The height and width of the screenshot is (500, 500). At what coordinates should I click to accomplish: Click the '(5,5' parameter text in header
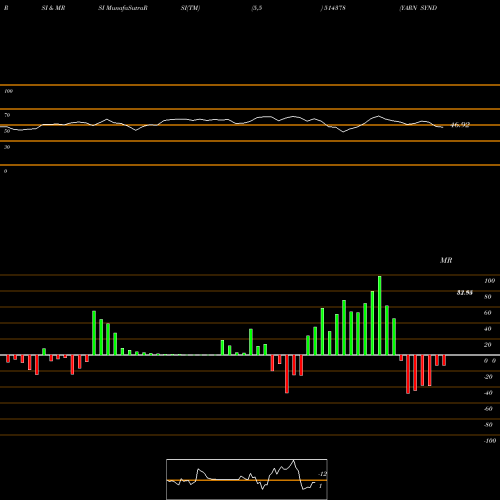(257, 8)
